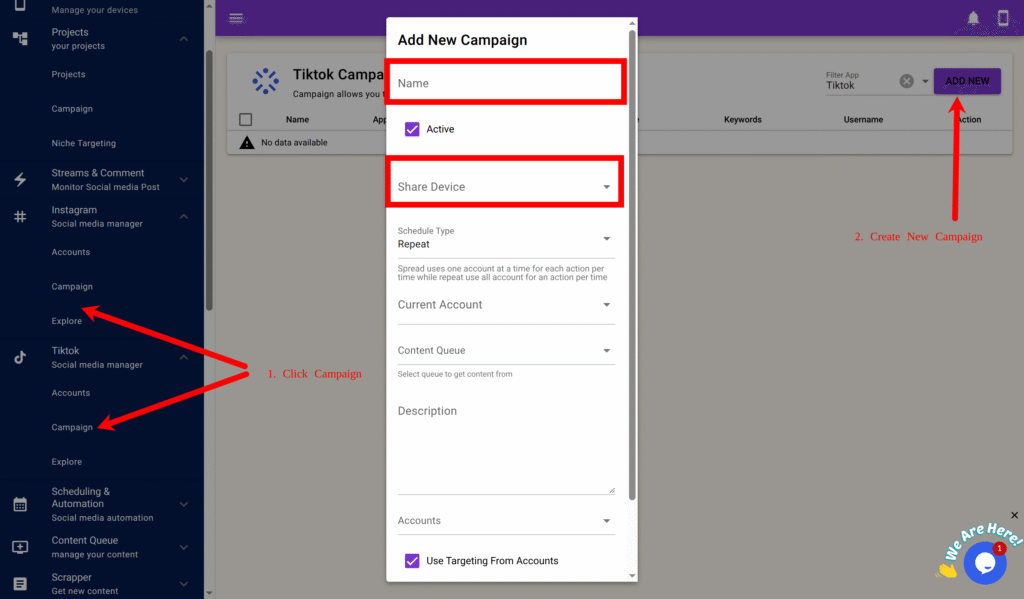Clear the Filter App Tiktok selection
Screen dimensions: 1024x599
(906, 81)
